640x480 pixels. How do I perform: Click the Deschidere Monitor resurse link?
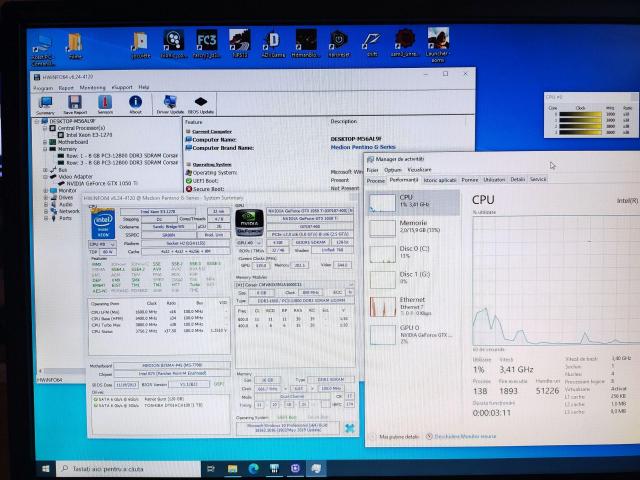[x=461, y=436]
